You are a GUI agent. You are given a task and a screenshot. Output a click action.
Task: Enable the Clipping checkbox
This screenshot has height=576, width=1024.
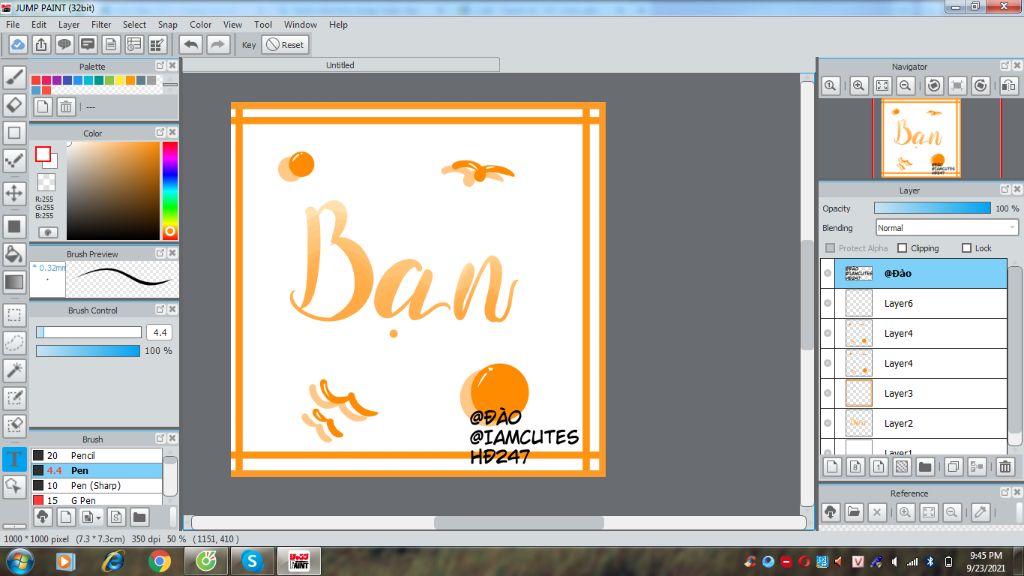(902, 248)
